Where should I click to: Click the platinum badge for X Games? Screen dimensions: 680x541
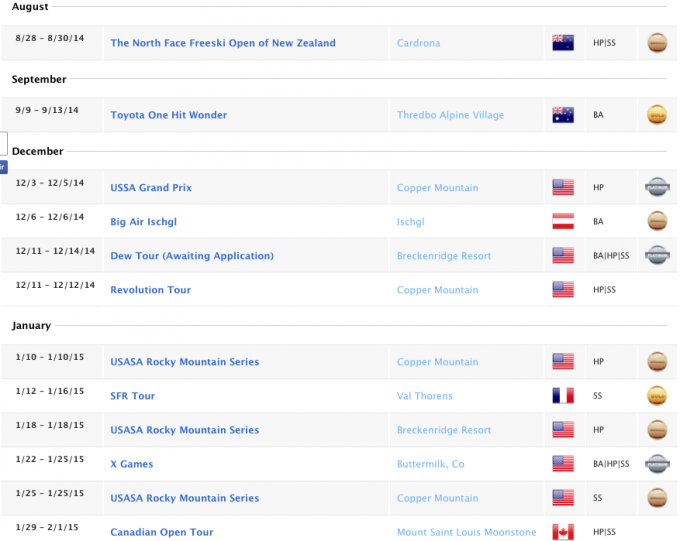657,464
